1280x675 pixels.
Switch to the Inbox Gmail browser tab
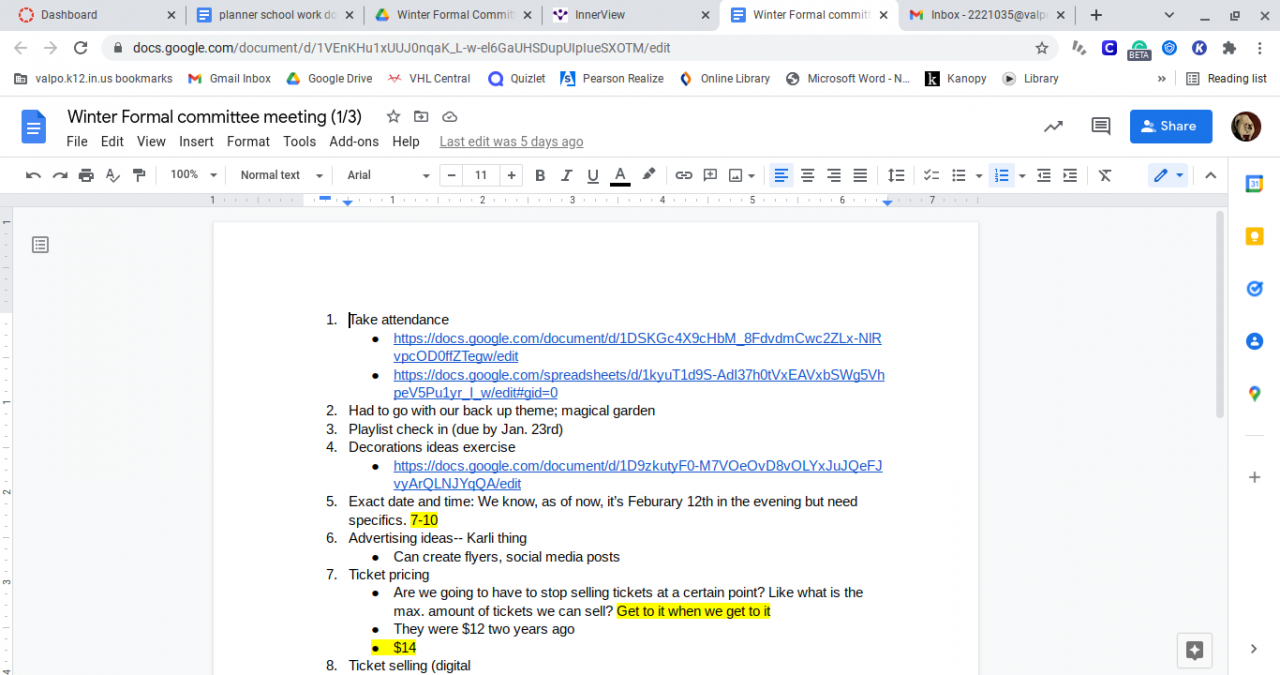pos(987,15)
